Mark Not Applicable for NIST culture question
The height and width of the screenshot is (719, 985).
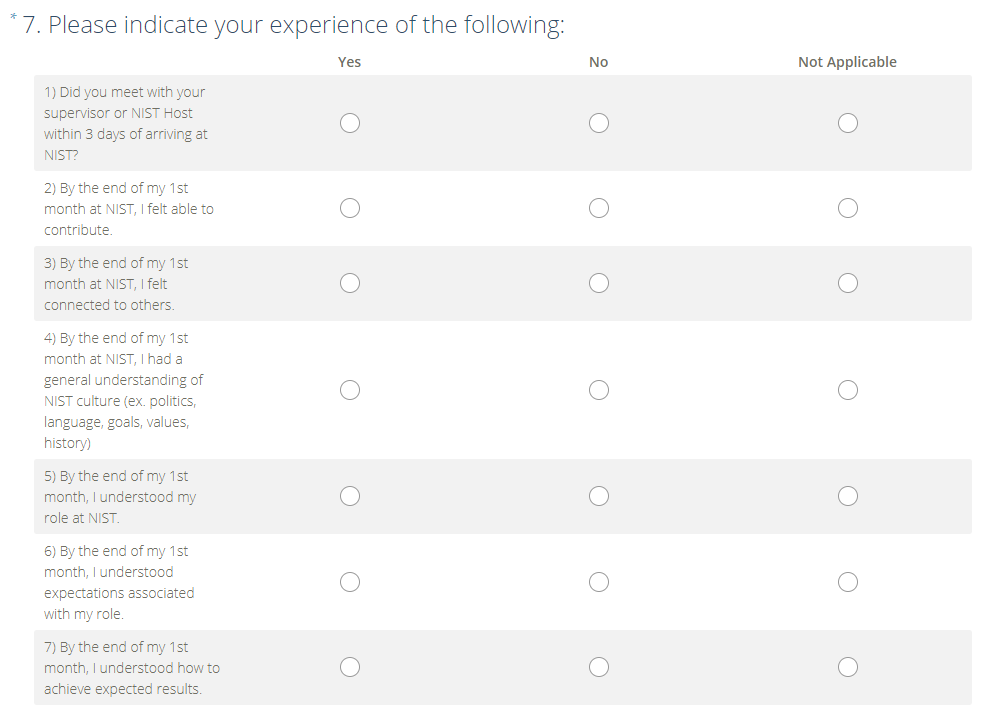848,390
